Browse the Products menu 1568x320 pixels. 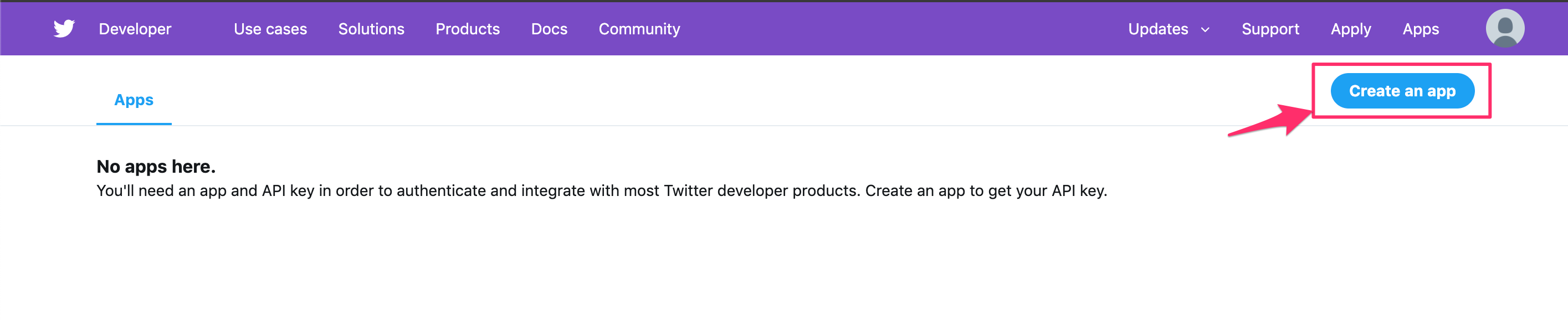point(468,29)
